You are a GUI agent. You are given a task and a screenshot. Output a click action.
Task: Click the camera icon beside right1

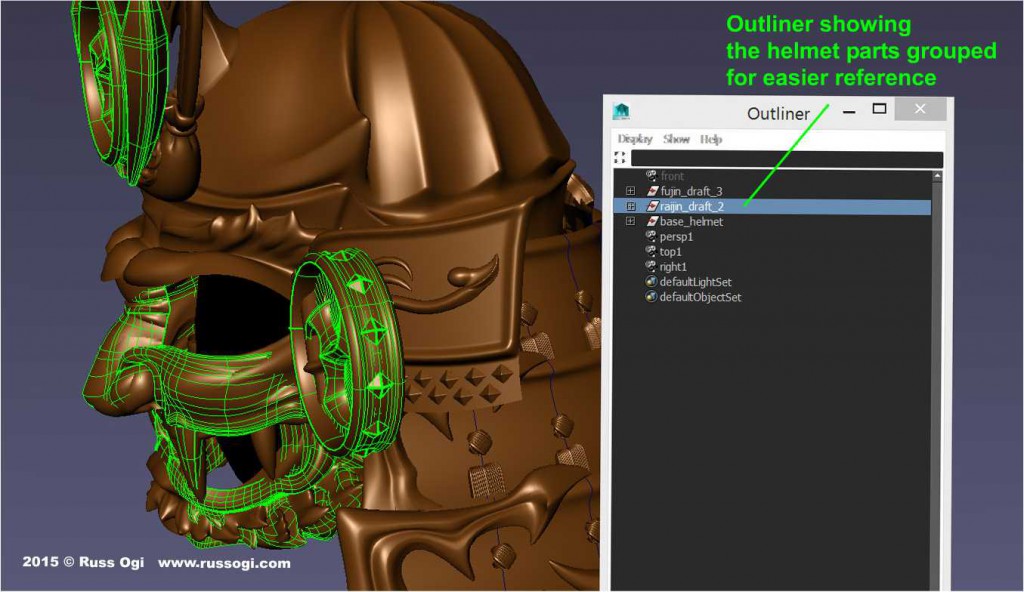[651, 267]
